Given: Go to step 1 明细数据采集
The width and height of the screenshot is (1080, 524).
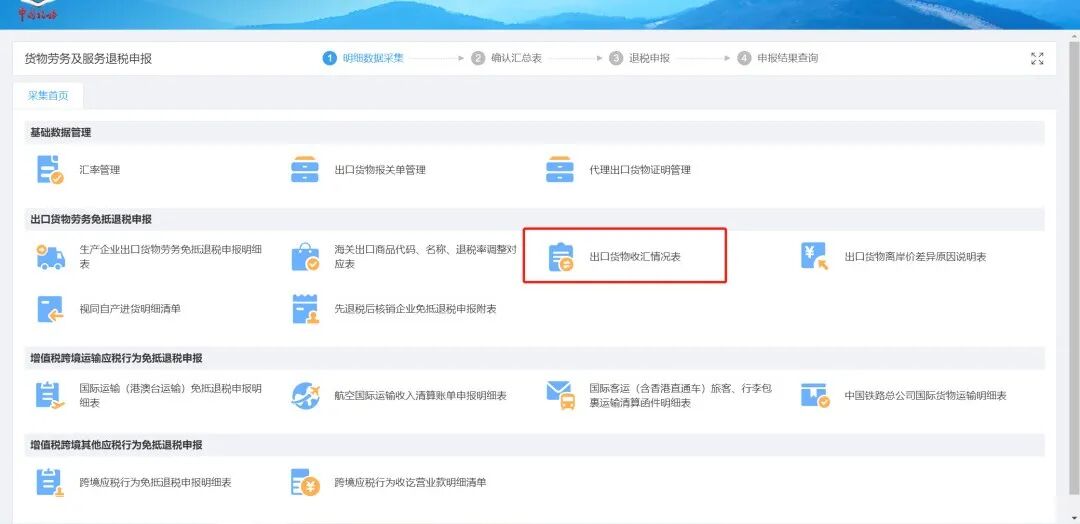Looking at the screenshot, I should click(363, 59).
